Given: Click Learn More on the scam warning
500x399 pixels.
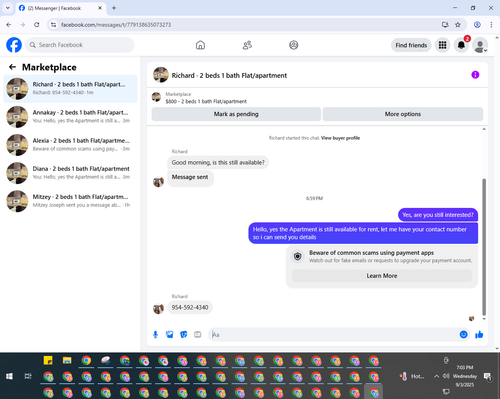Looking at the screenshot, I should pyautogui.click(x=382, y=276).
